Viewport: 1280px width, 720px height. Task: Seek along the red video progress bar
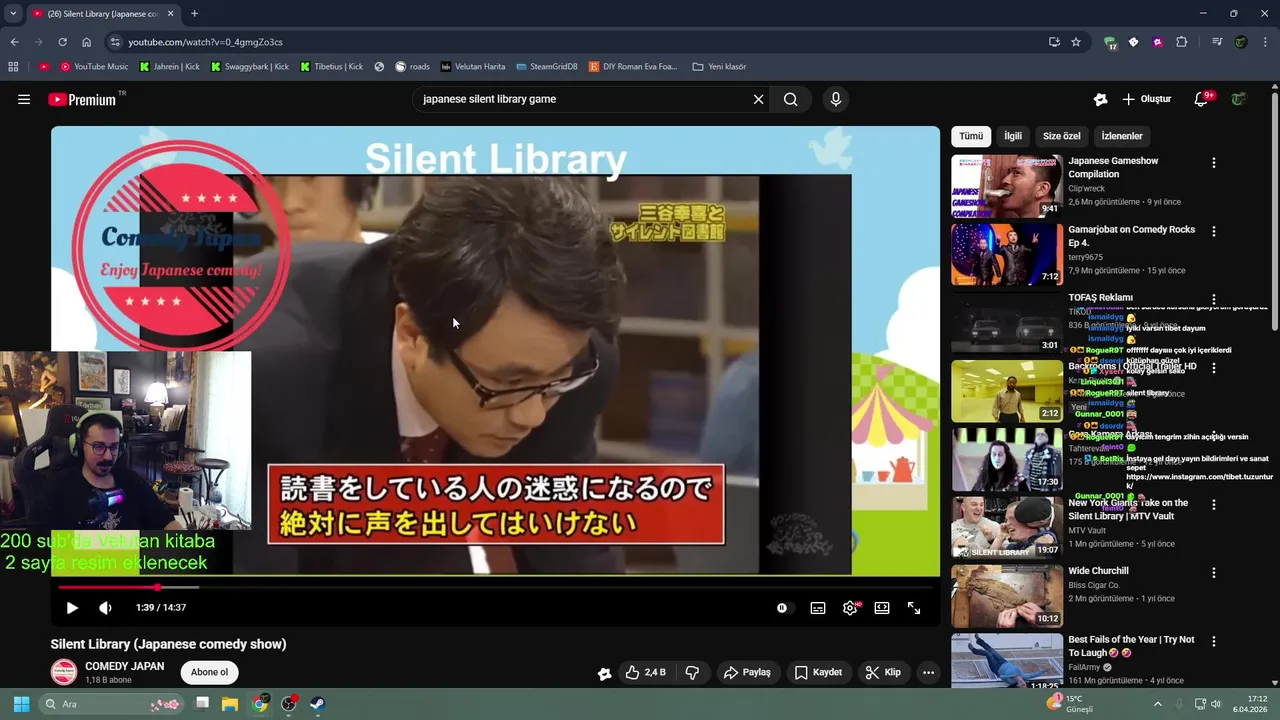coord(496,587)
